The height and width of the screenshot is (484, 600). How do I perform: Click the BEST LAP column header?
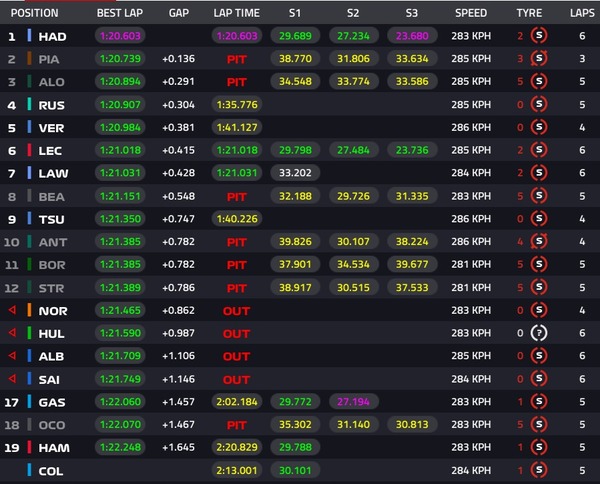coord(120,13)
